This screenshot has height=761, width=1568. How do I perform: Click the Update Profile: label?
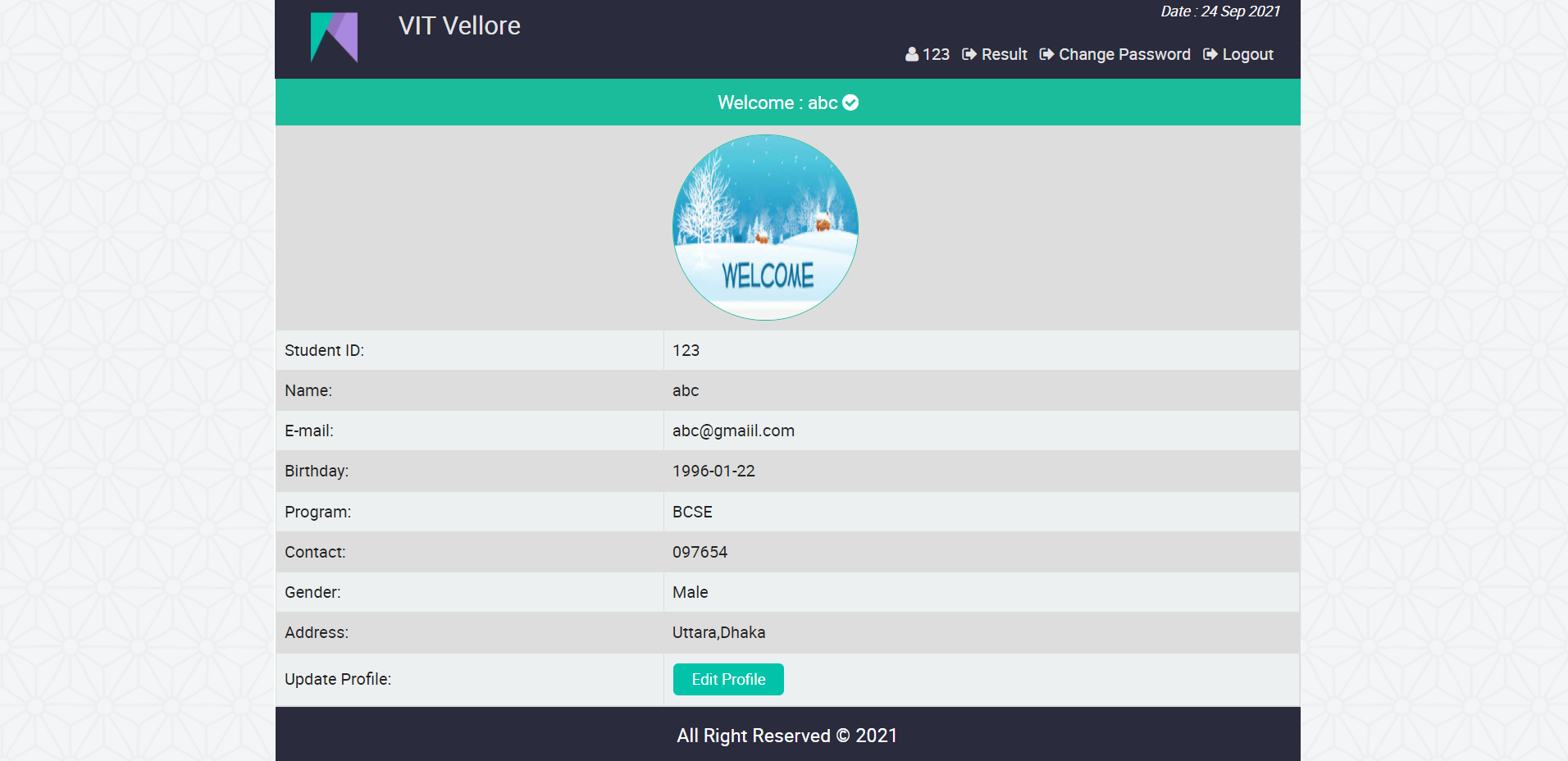pyautogui.click(x=338, y=679)
